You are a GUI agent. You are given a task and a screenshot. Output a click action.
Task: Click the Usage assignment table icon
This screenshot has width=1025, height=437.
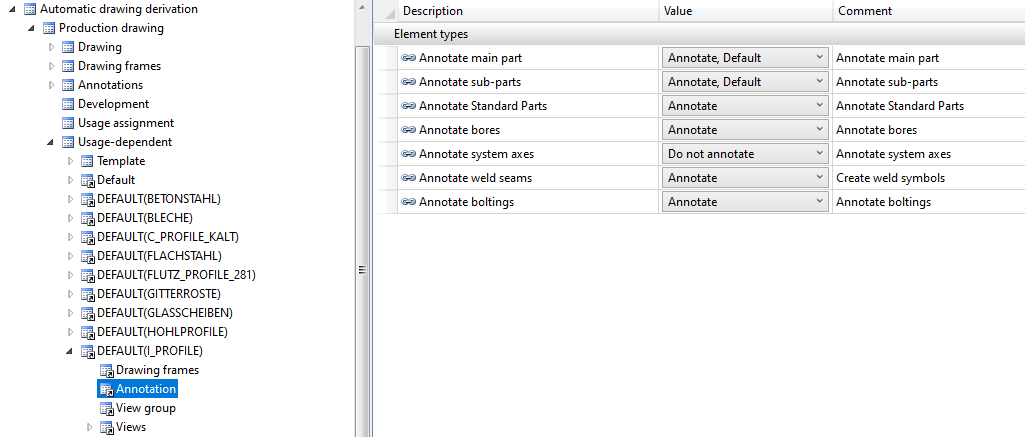(68, 123)
